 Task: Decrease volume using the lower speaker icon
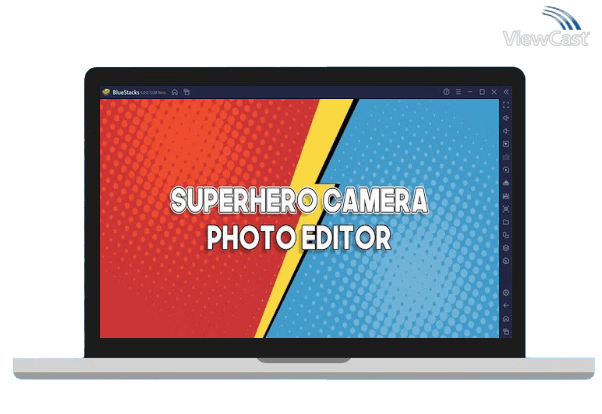(506, 131)
